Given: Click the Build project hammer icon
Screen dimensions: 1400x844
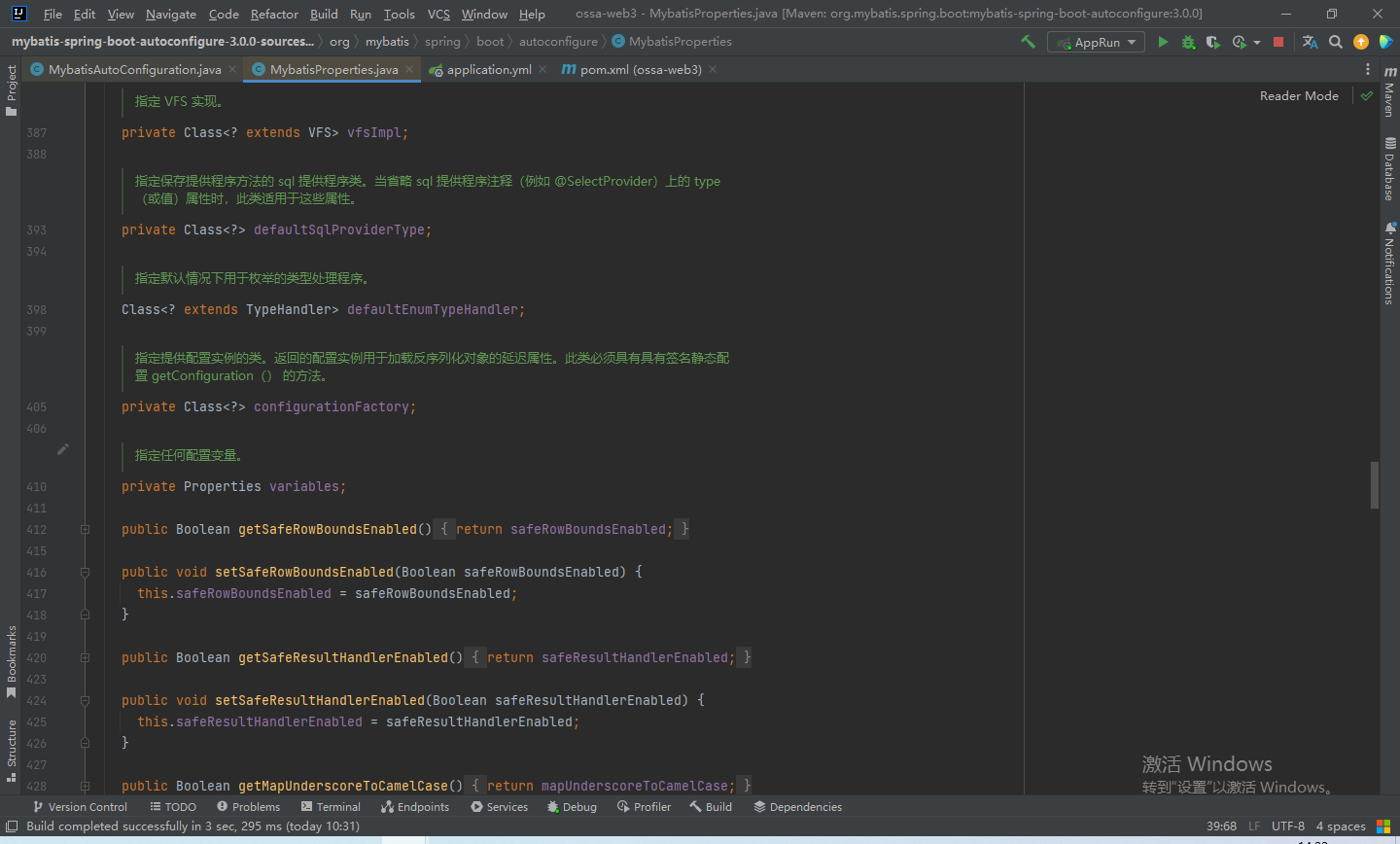Looking at the screenshot, I should 1028,42.
